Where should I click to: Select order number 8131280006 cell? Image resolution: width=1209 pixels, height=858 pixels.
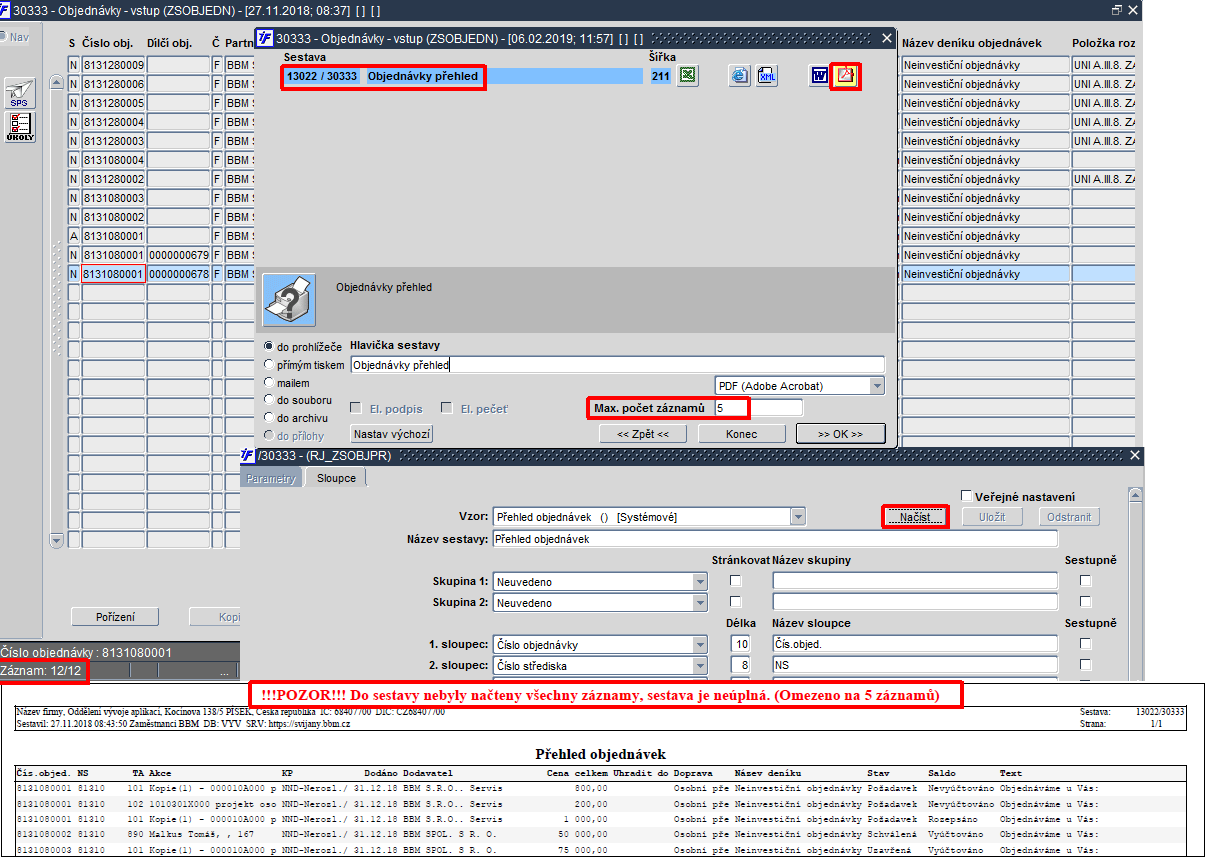pyautogui.click(x=113, y=84)
